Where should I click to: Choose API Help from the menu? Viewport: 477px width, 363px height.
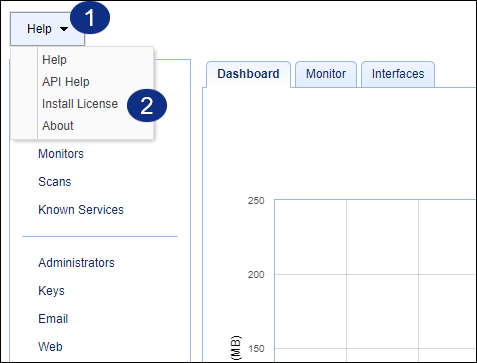click(66, 82)
